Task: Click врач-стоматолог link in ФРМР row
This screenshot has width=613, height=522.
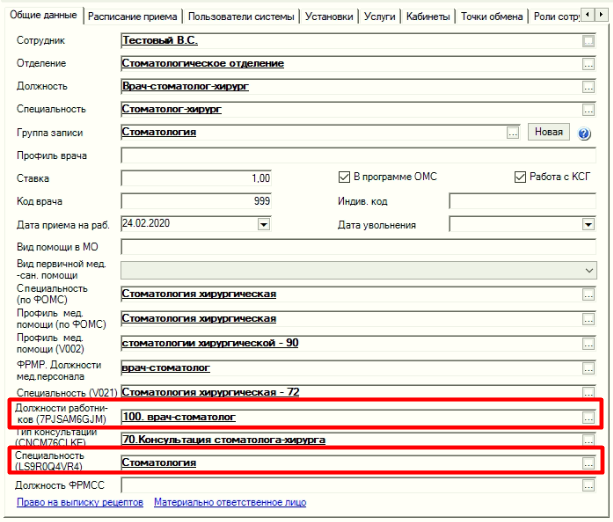Action: (166, 368)
